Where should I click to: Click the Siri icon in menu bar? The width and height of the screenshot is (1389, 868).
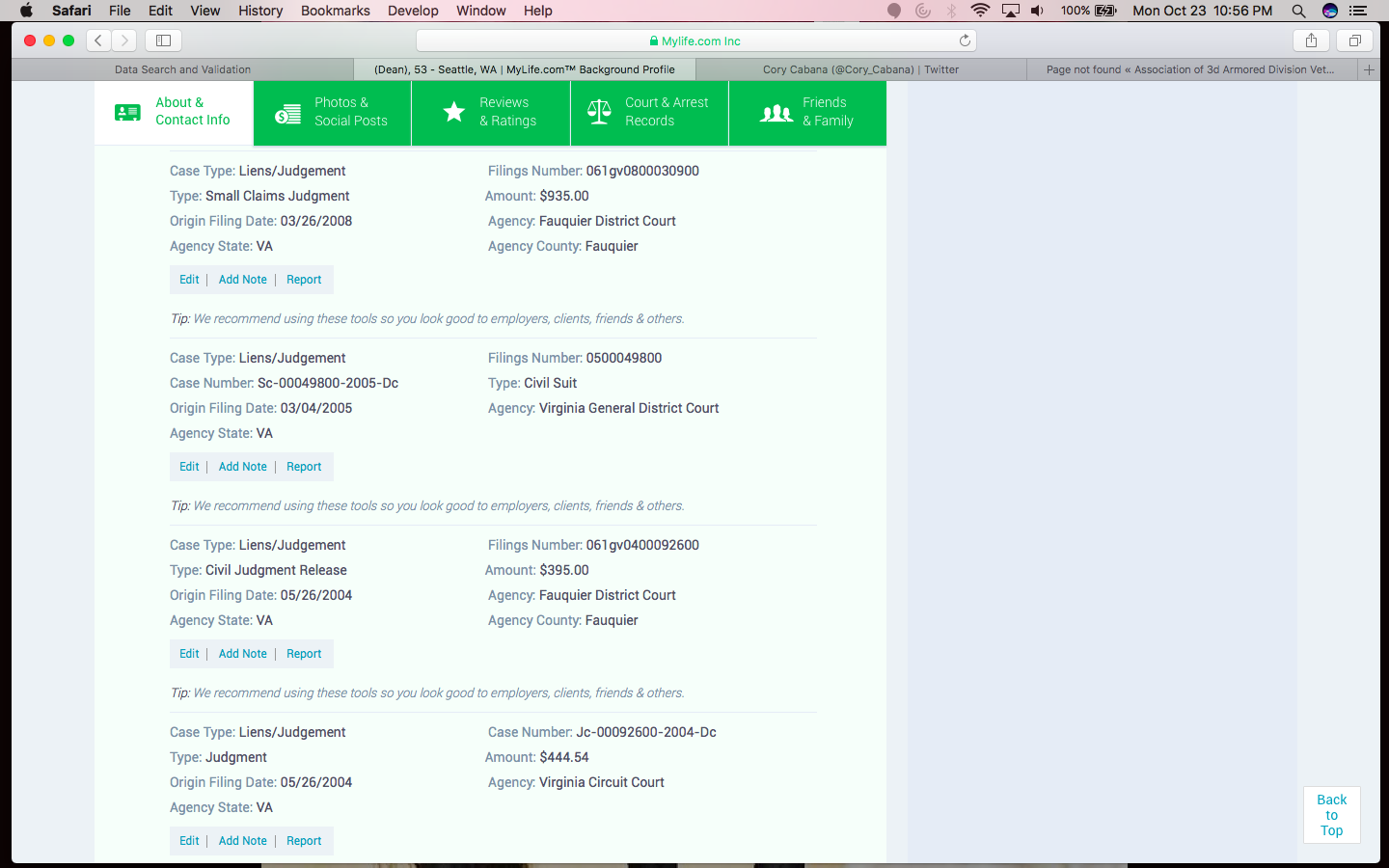click(x=1330, y=11)
